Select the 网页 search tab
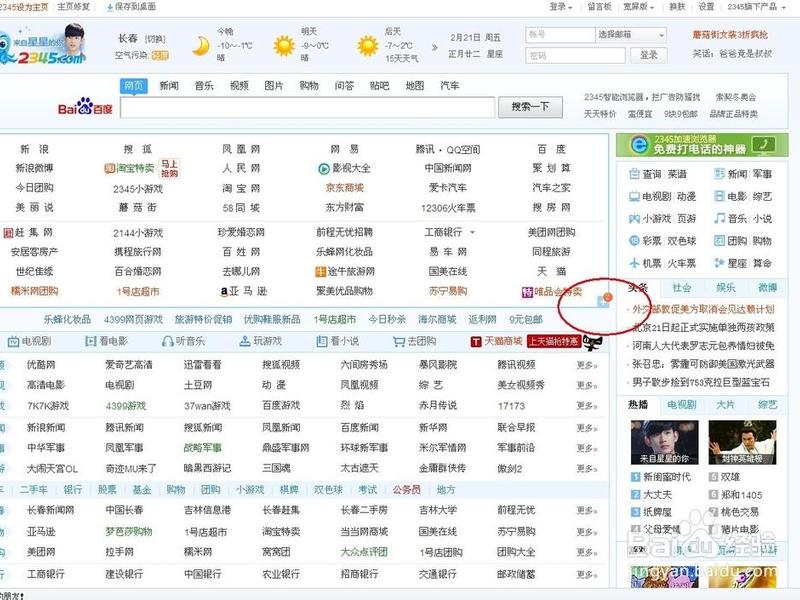The height and width of the screenshot is (600, 800). pos(134,86)
